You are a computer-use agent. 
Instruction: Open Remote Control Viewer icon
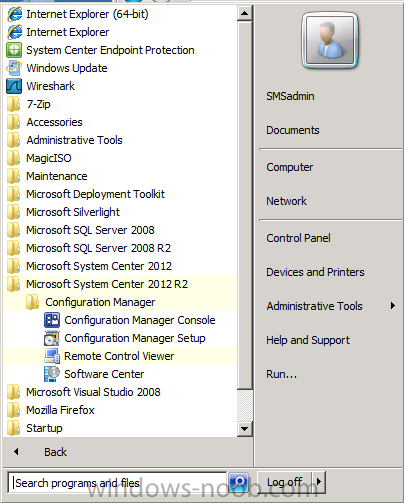pos(52,356)
